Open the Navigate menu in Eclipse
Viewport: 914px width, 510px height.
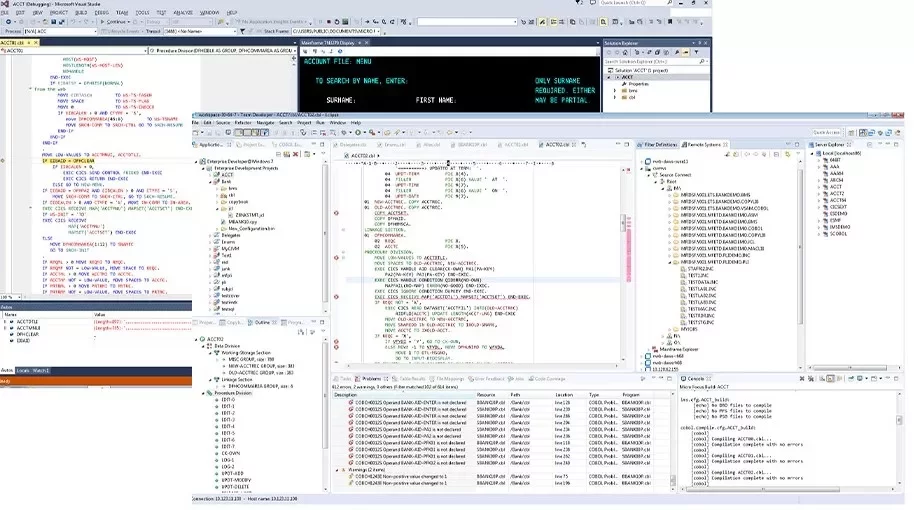[265, 123]
